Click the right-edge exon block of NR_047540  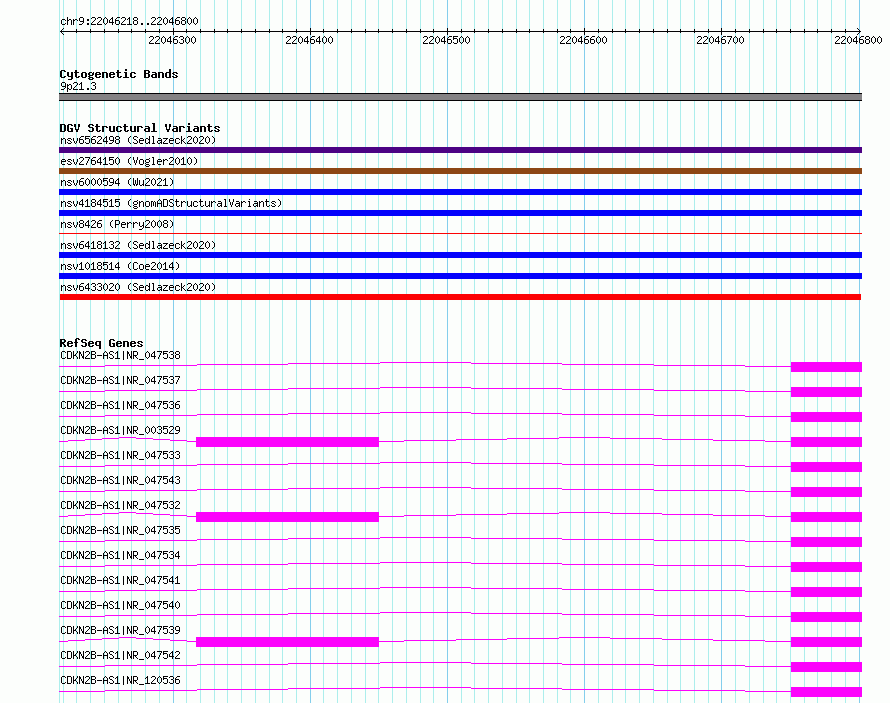point(826,617)
